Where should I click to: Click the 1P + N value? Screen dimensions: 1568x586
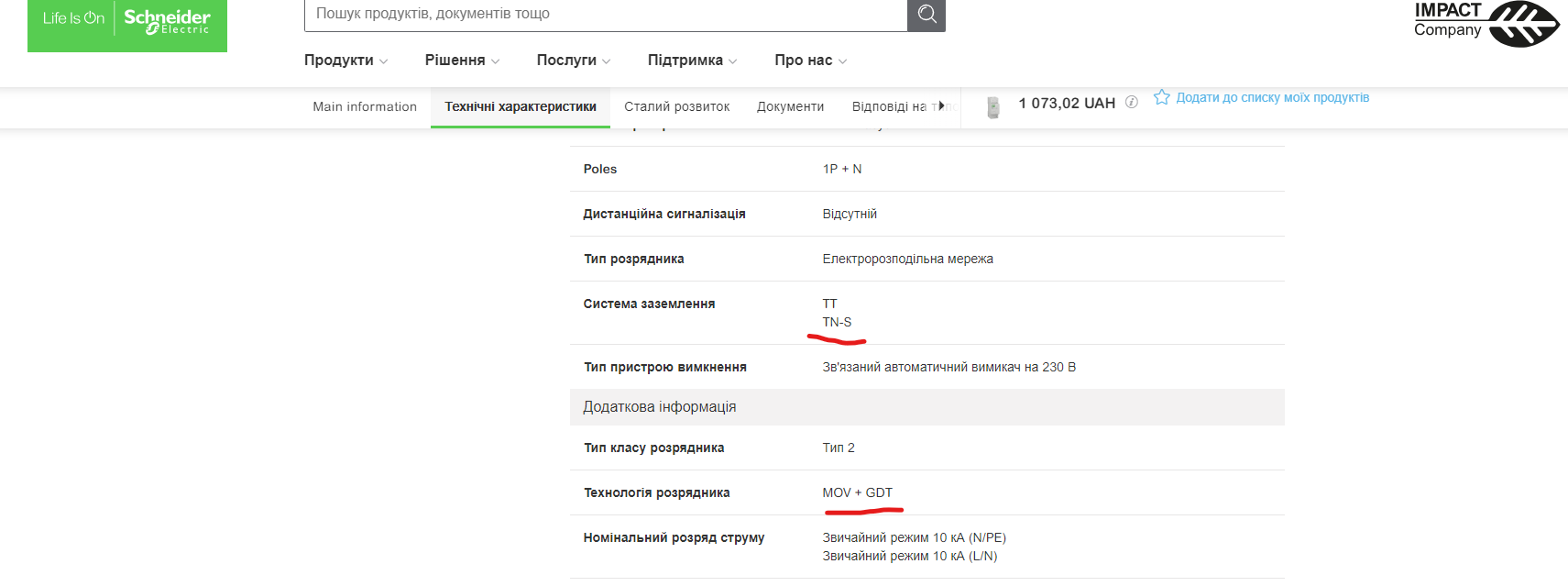click(x=842, y=169)
